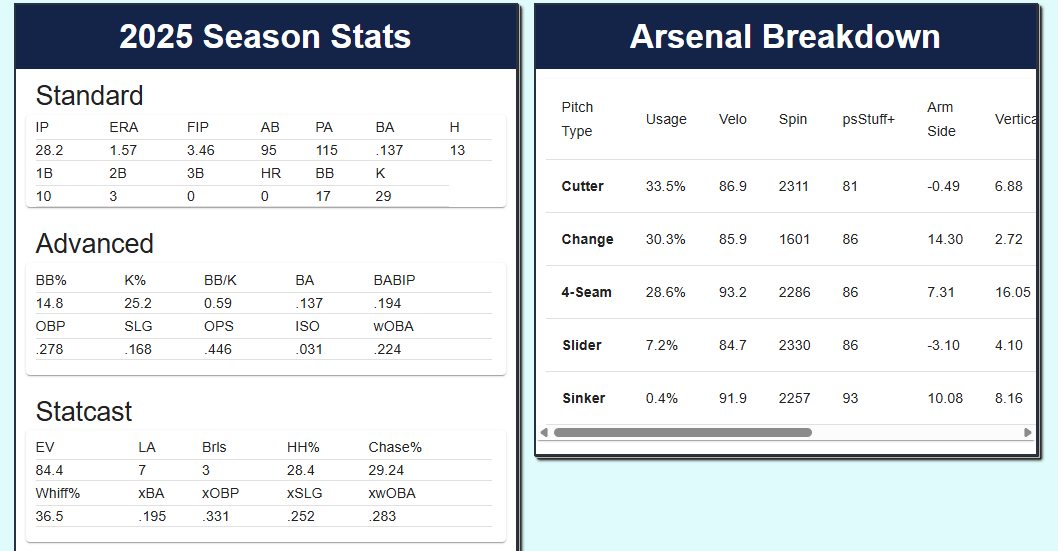The height and width of the screenshot is (551, 1058).
Task: Select the Slider pitch row label
Action: pyautogui.click(x=582, y=345)
